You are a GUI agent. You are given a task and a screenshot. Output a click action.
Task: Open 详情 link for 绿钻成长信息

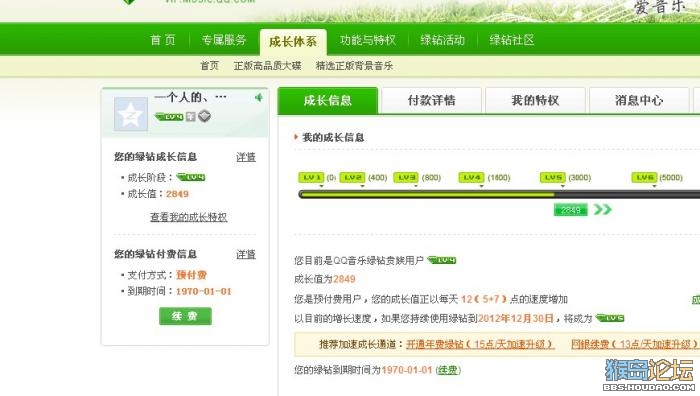[246, 157]
